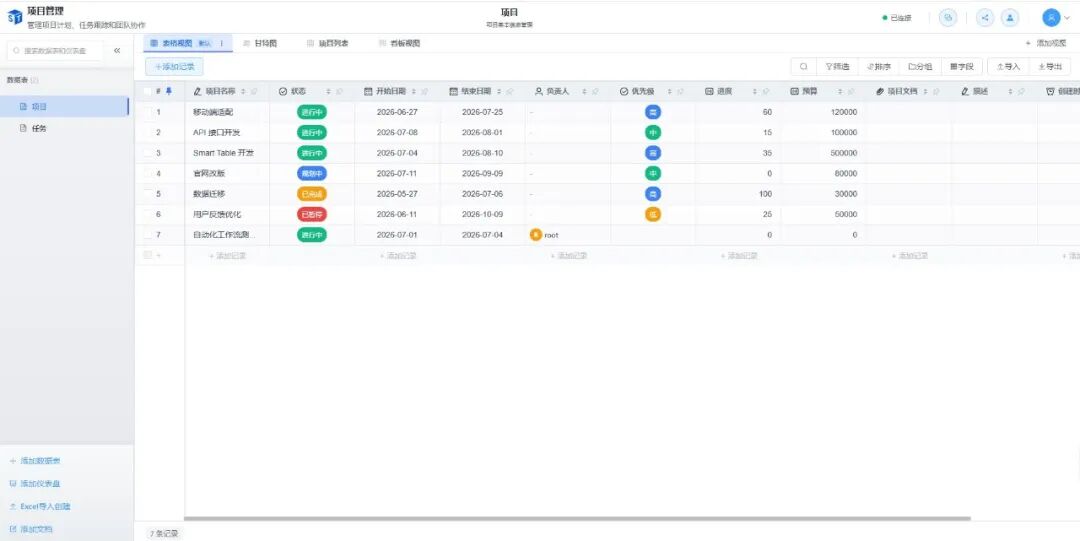Switch to the 甘特图 view tab
Viewport: 1080px width, 541px height.
260,43
